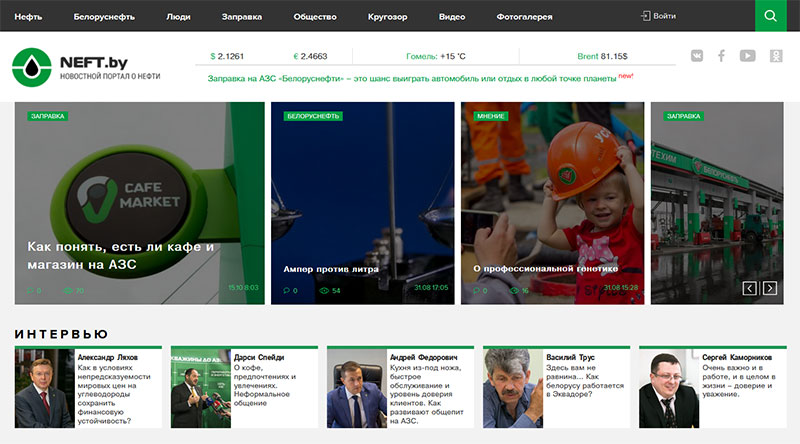Open the Odnoklassniki social icon

coord(776,56)
